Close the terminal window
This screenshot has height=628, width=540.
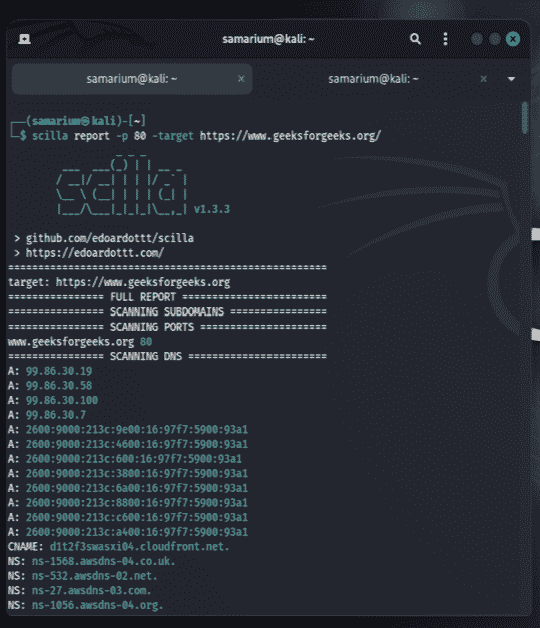click(x=513, y=39)
